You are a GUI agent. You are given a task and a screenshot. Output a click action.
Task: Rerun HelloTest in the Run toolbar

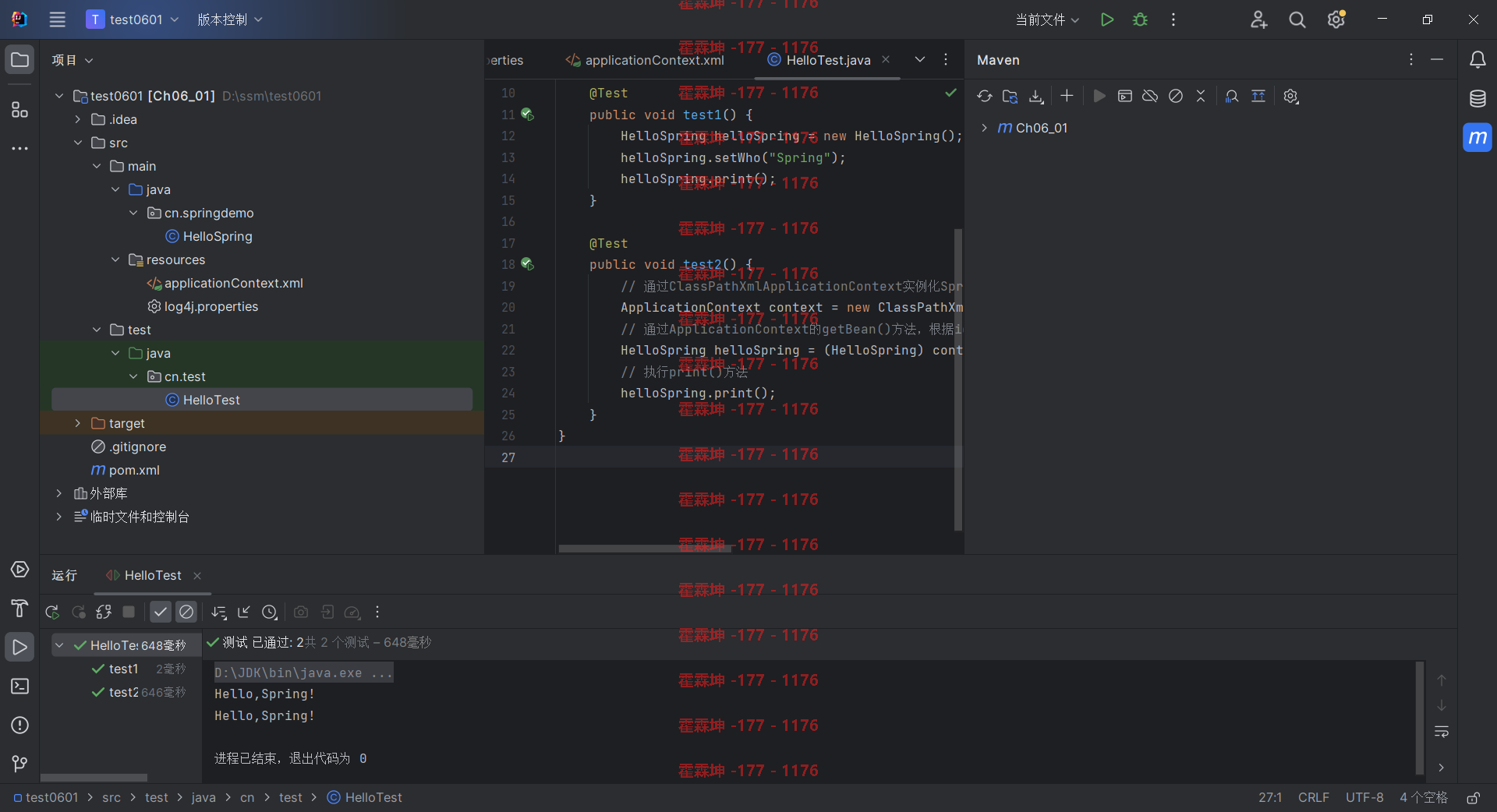click(x=52, y=613)
